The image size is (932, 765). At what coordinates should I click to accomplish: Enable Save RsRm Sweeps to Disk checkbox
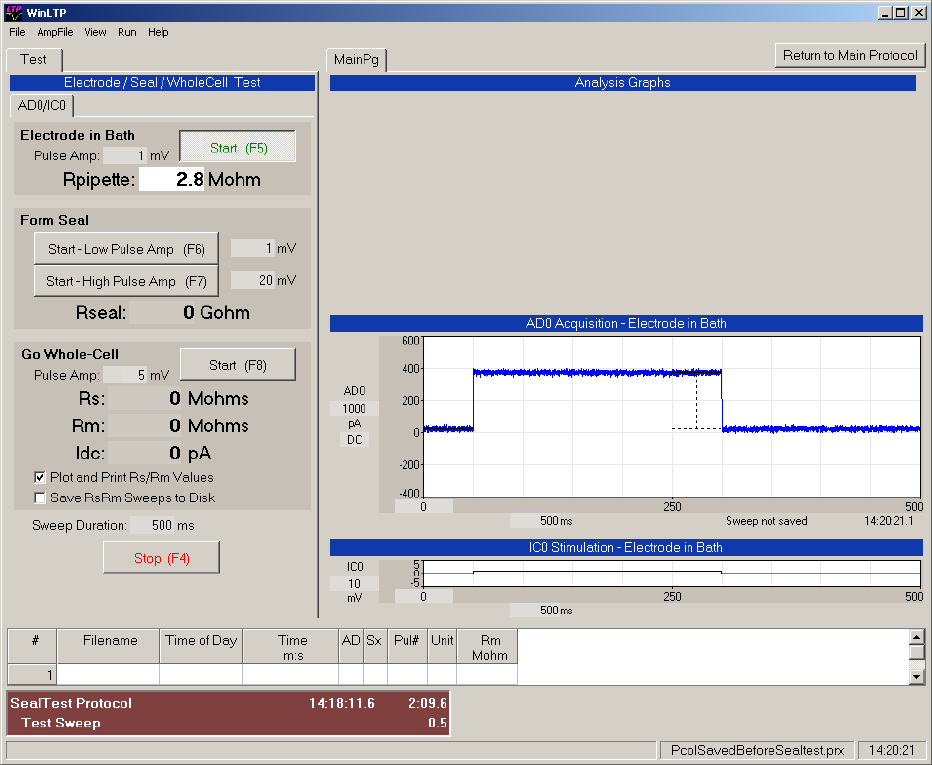point(41,497)
